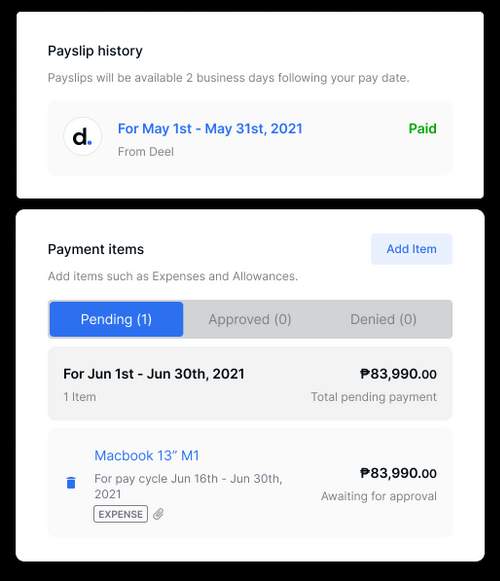Switch to the Denied (0) tab
This screenshot has width=500, height=581.
click(384, 319)
